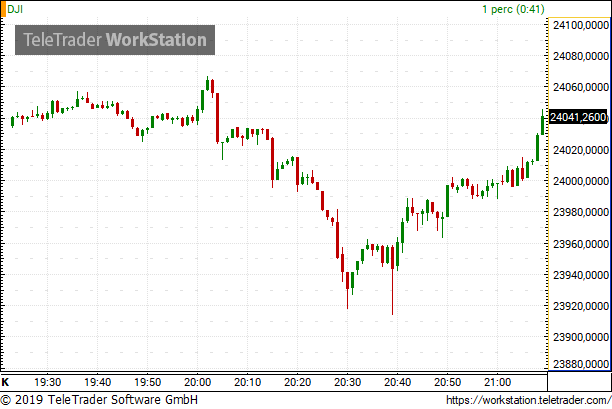Click the 24020,0000 price axis label

pyautogui.click(x=581, y=150)
